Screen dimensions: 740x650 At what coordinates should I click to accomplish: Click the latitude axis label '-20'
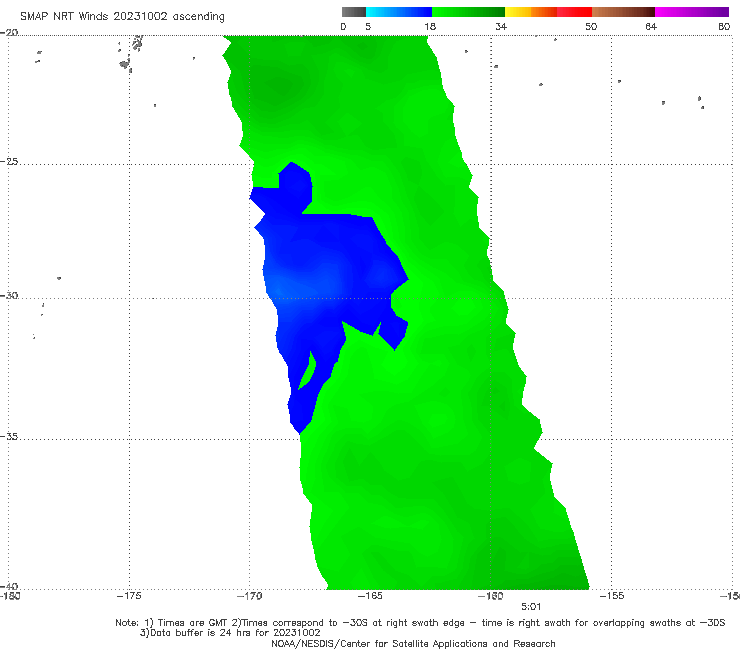click(9, 32)
